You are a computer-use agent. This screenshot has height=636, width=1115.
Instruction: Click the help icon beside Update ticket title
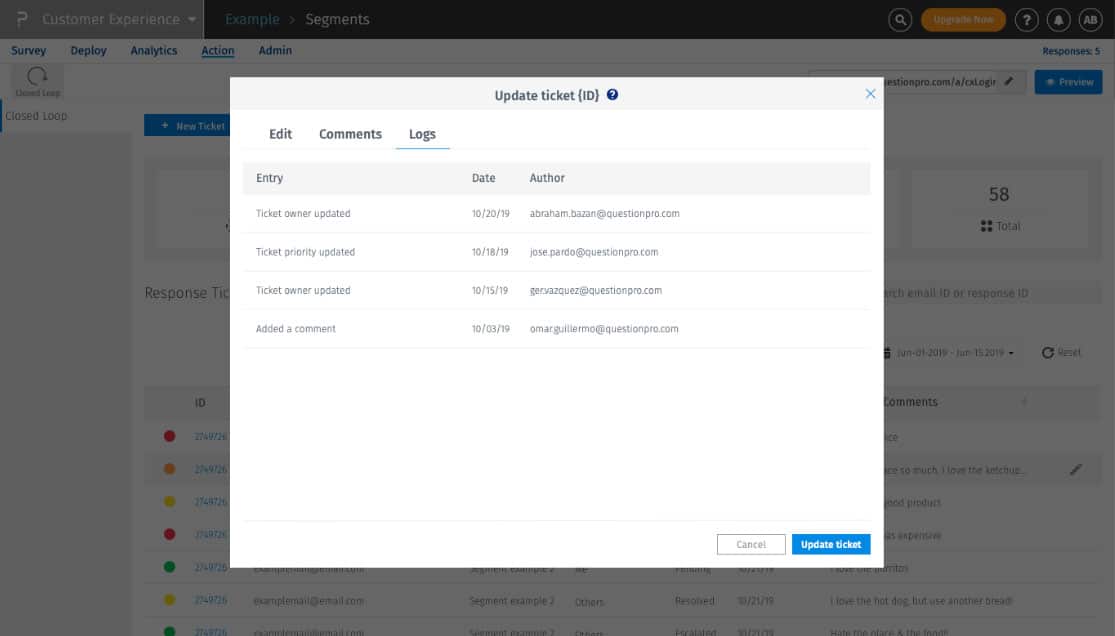(x=612, y=95)
